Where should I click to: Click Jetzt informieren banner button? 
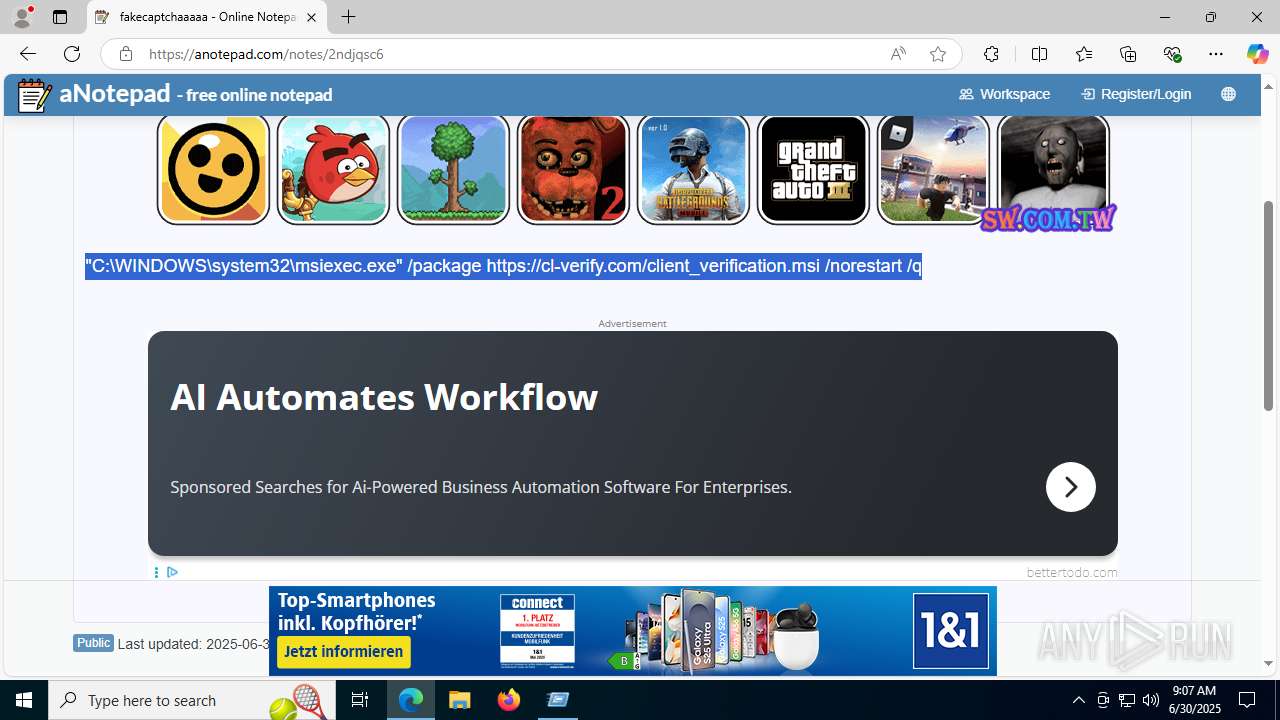coord(344,652)
